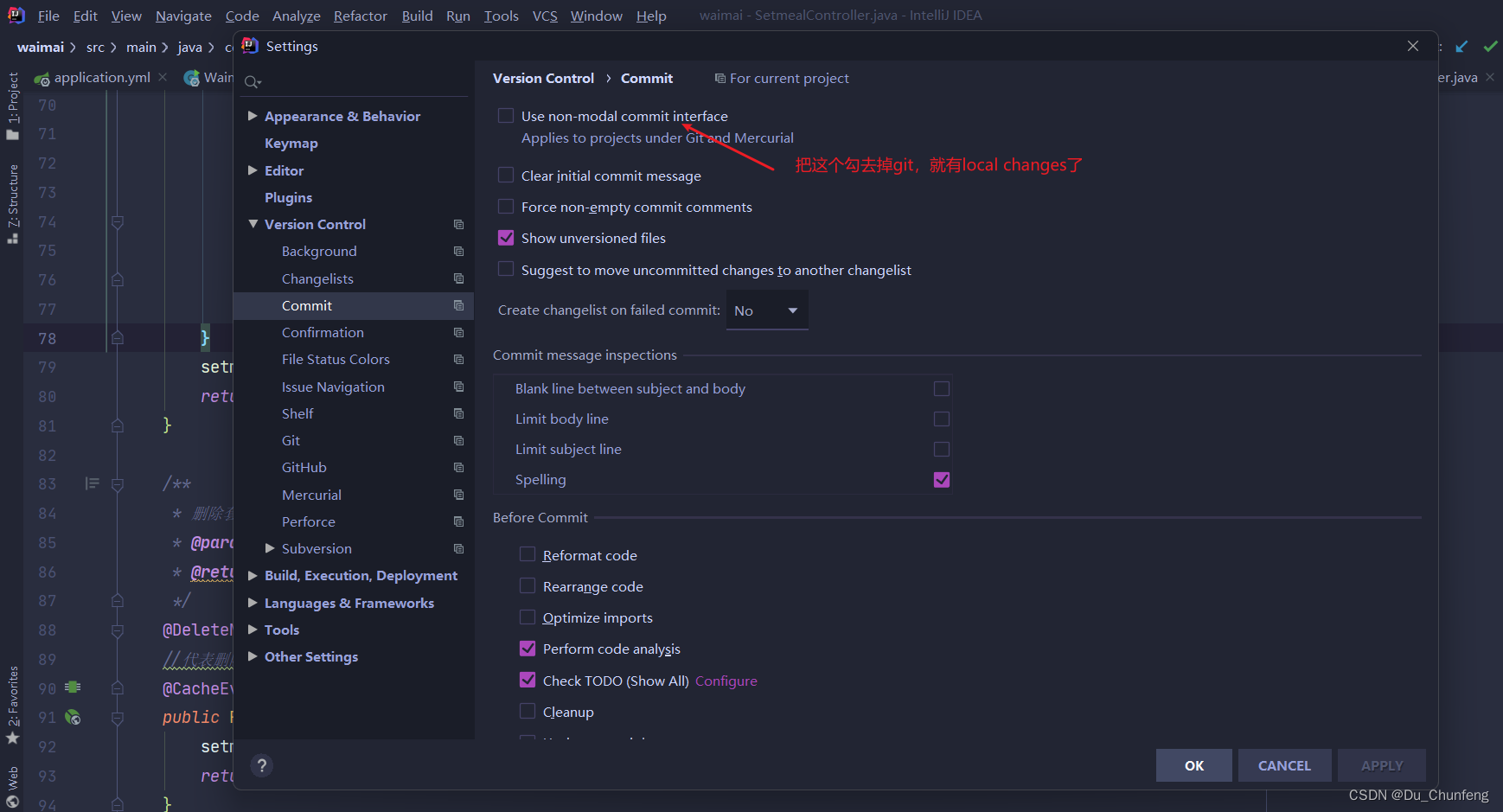Enable Optimize imports before commit
This screenshot has height=812, width=1503.
[x=528, y=617]
